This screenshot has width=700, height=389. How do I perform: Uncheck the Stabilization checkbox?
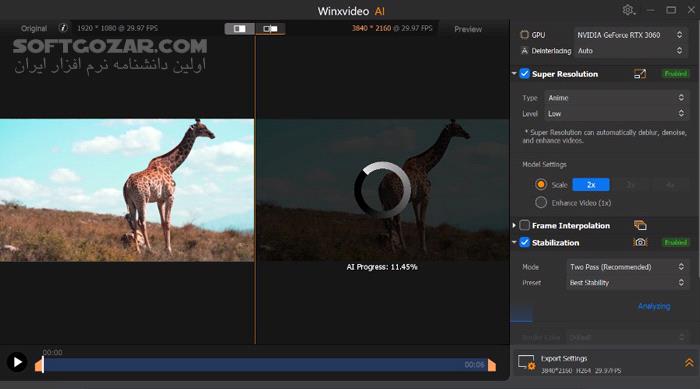click(x=525, y=243)
